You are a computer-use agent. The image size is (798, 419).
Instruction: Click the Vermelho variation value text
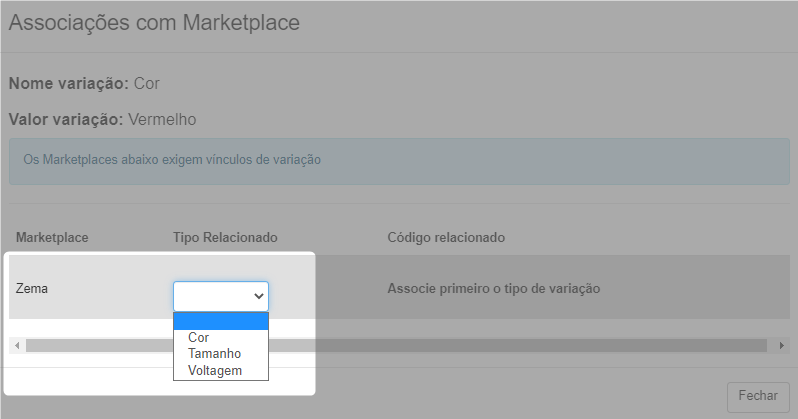click(162, 119)
